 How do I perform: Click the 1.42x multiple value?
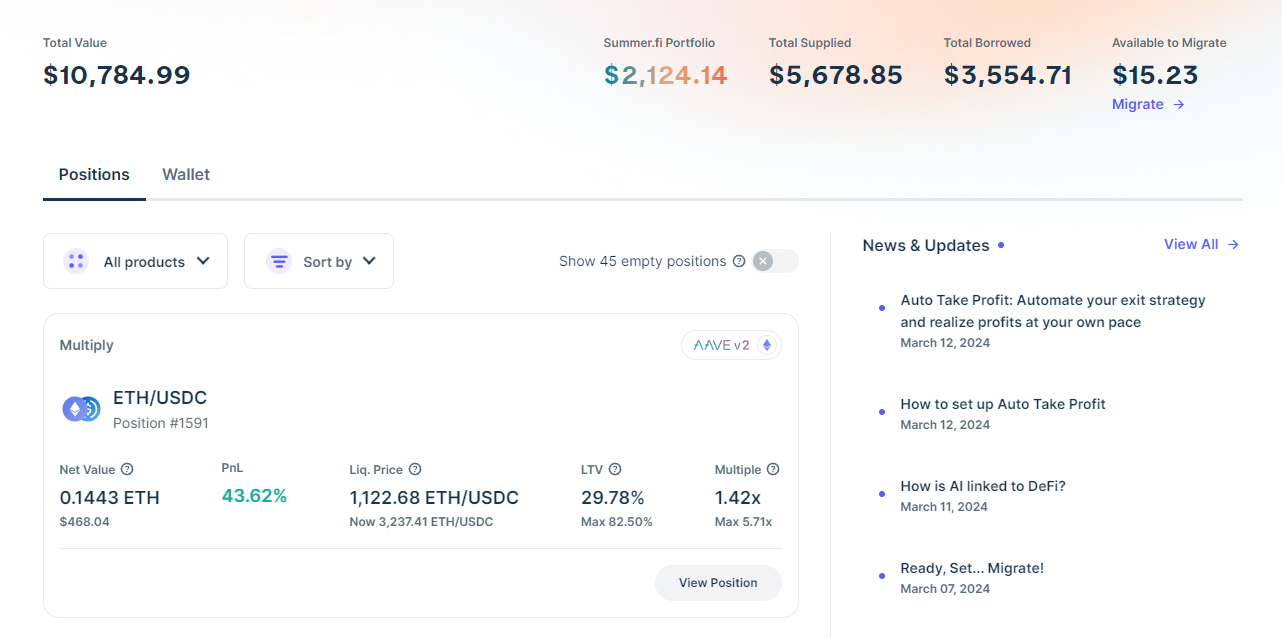tap(737, 498)
